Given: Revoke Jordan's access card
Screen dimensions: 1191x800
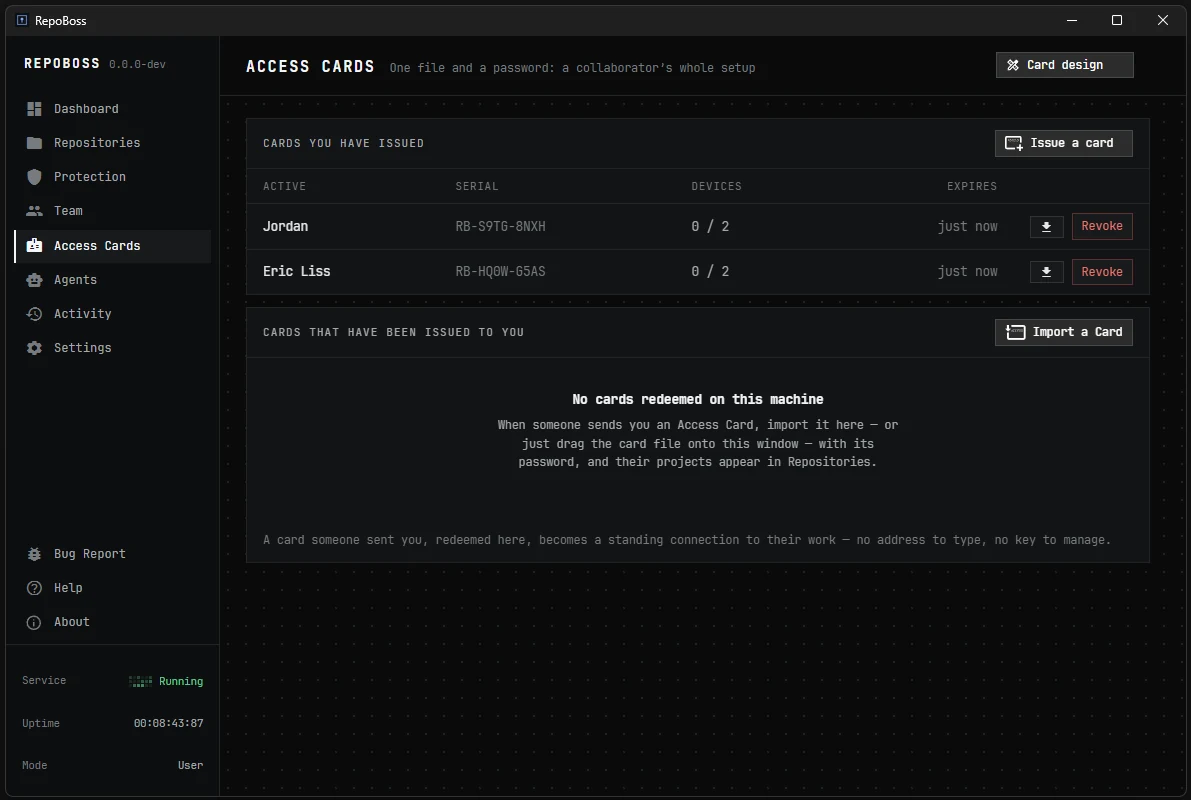Looking at the screenshot, I should [x=1101, y=226].
